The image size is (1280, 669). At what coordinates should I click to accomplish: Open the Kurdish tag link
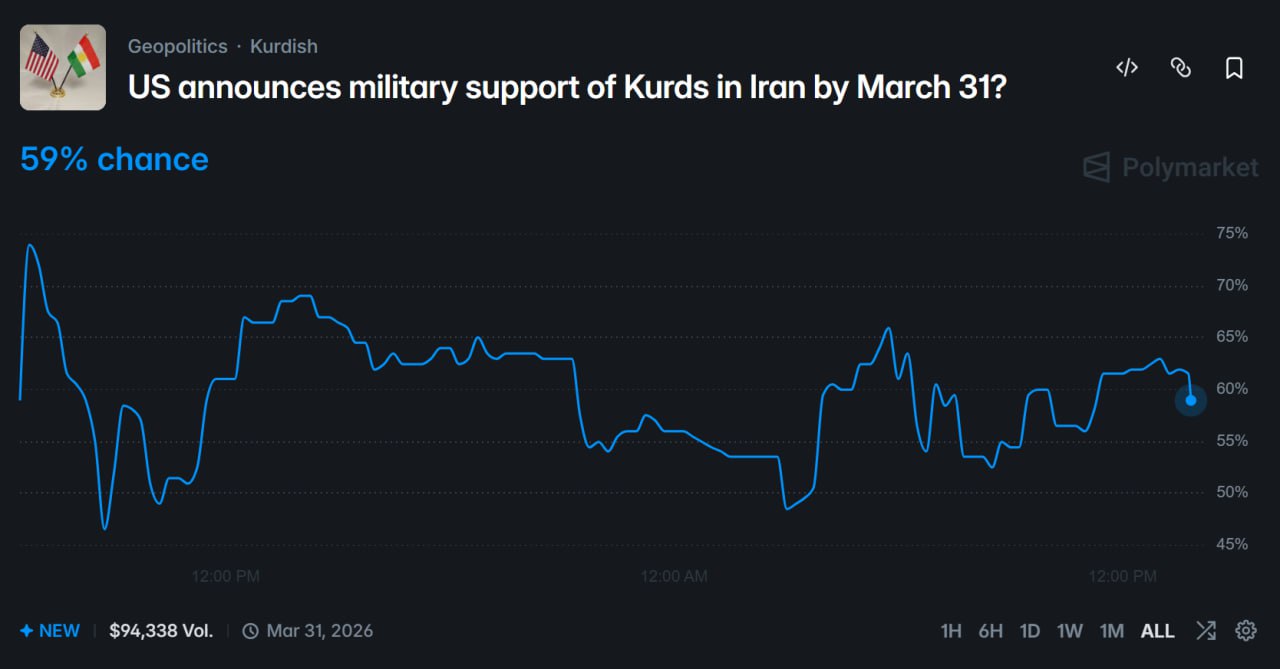coord(284,46)
